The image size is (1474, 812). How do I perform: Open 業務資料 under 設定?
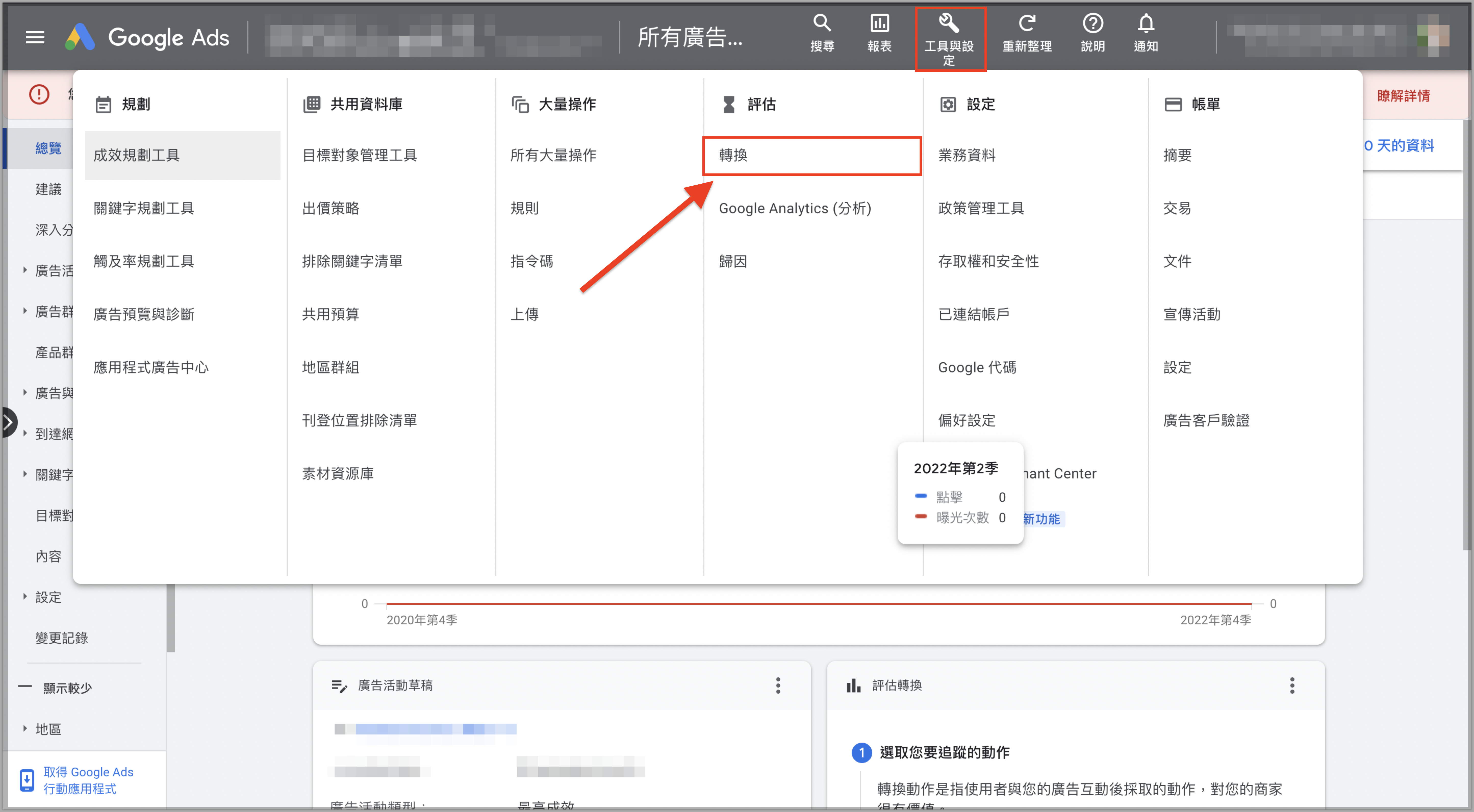[x=967, y=155]
